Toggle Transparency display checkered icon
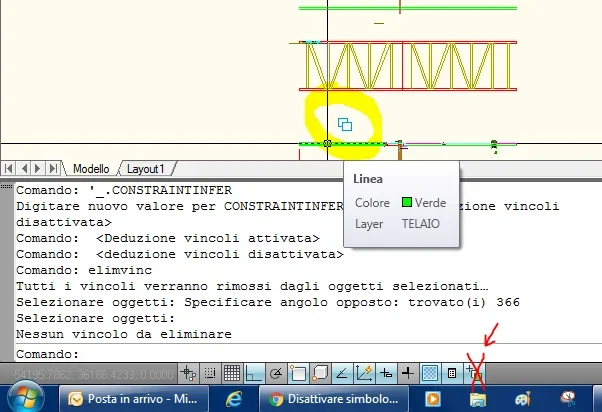Image resolution: width=602 pixels, height=412 pixels. (430, 373)
